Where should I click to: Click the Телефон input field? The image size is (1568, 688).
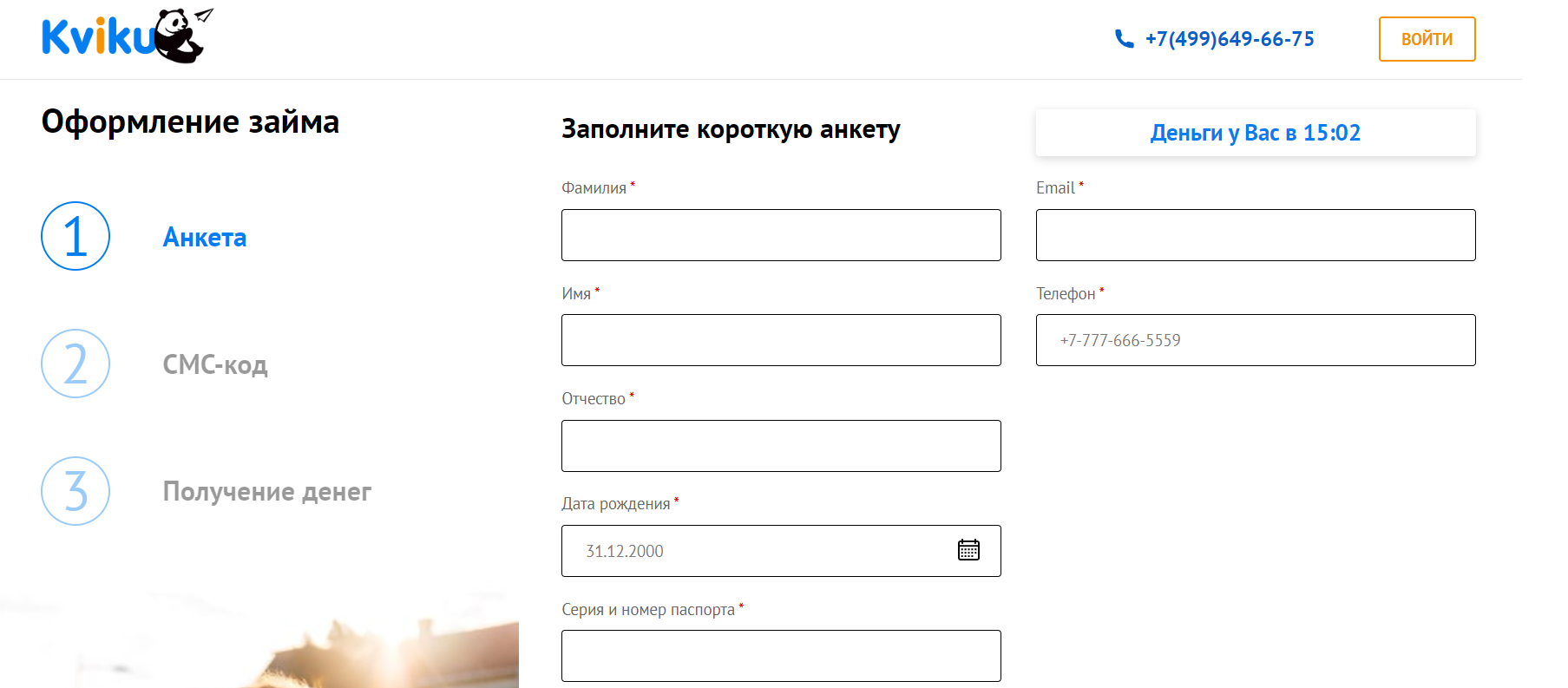1256,340
